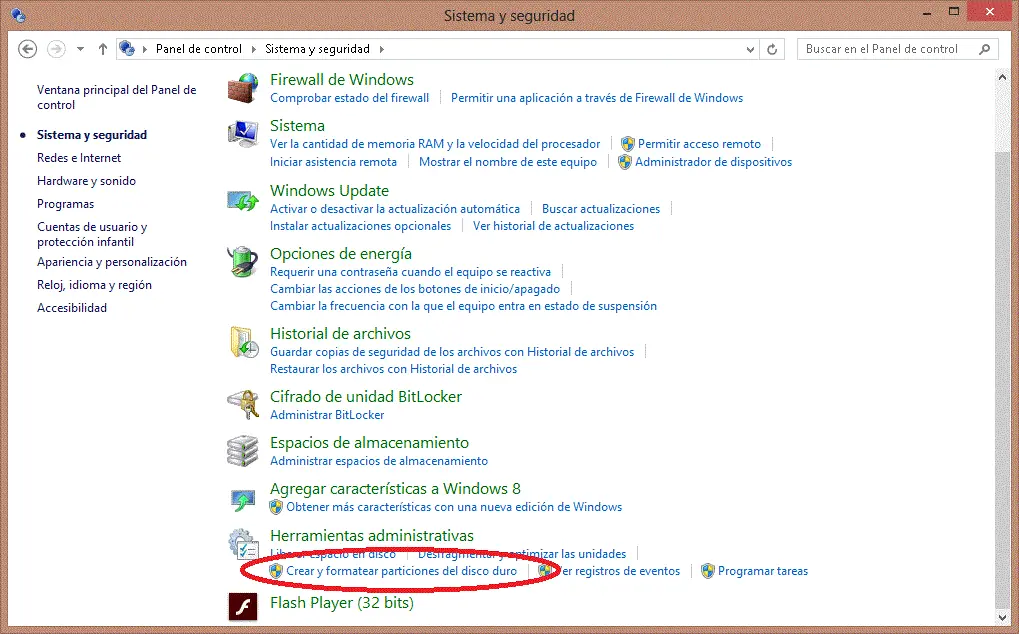Click the Flash Player red icon
The width and height of the screenshot is (1019, 634).
tap(243, 607)
